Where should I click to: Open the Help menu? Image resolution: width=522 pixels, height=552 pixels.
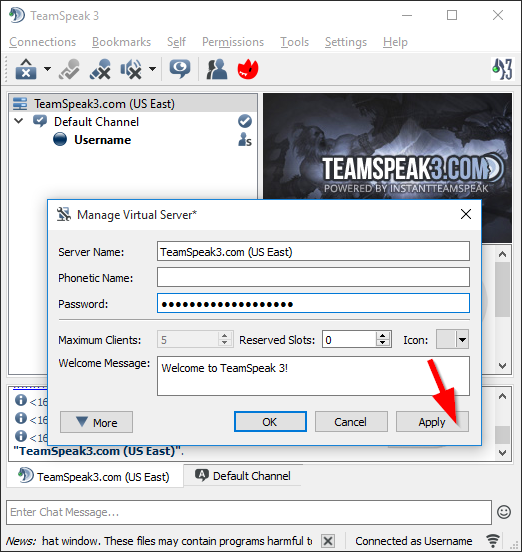pyautogui.click(x=395, y=42)
